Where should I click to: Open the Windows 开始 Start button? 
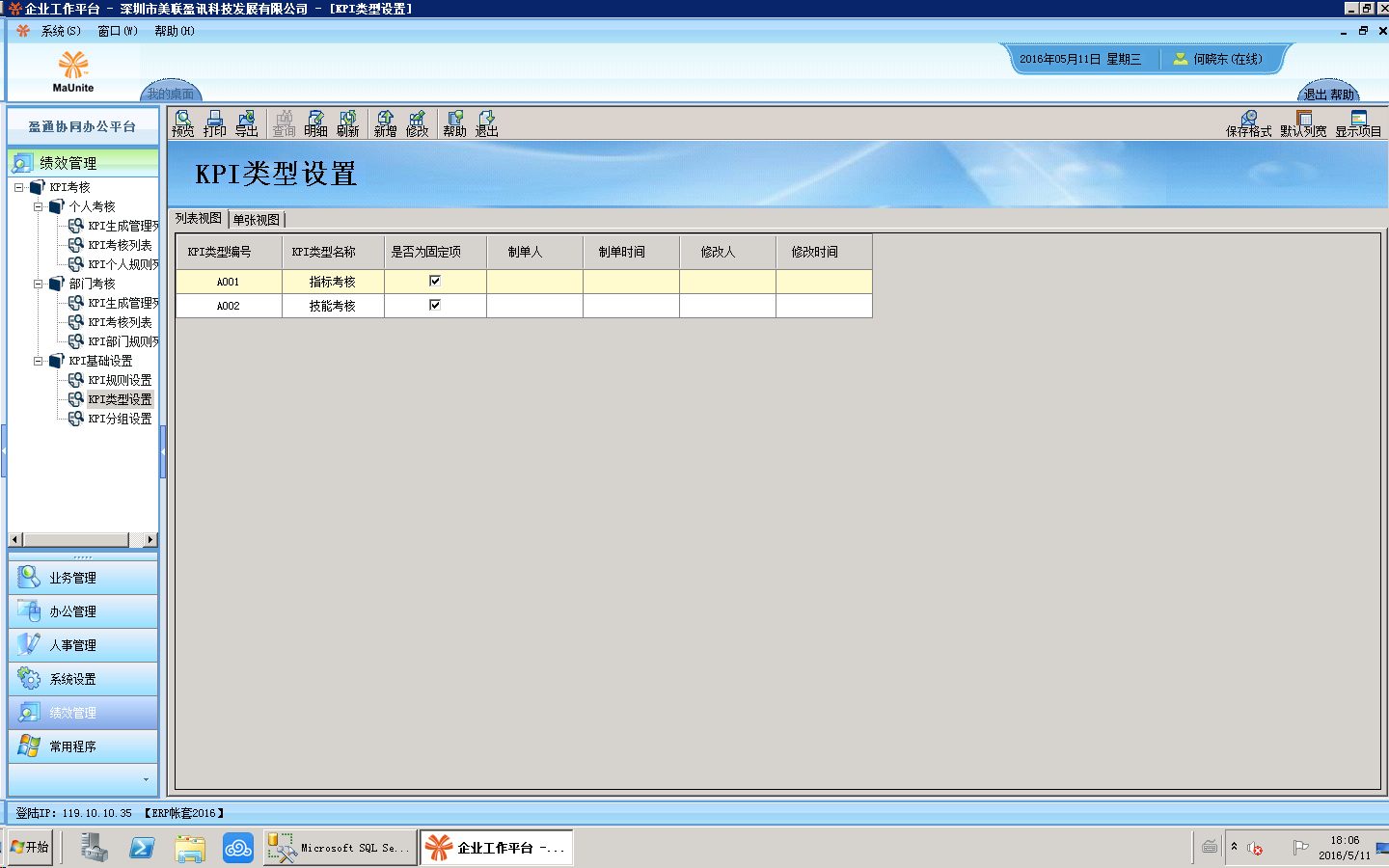tap(29, 848)
